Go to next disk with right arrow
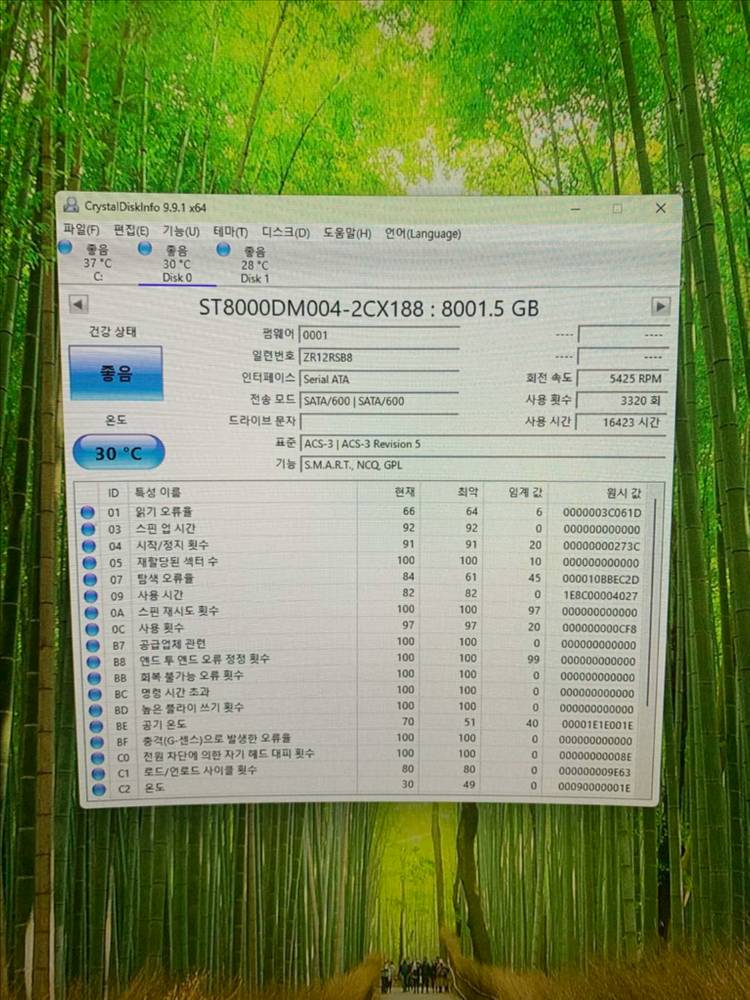The height and width of the screenshot is (1000, 750). pos(660,306)
